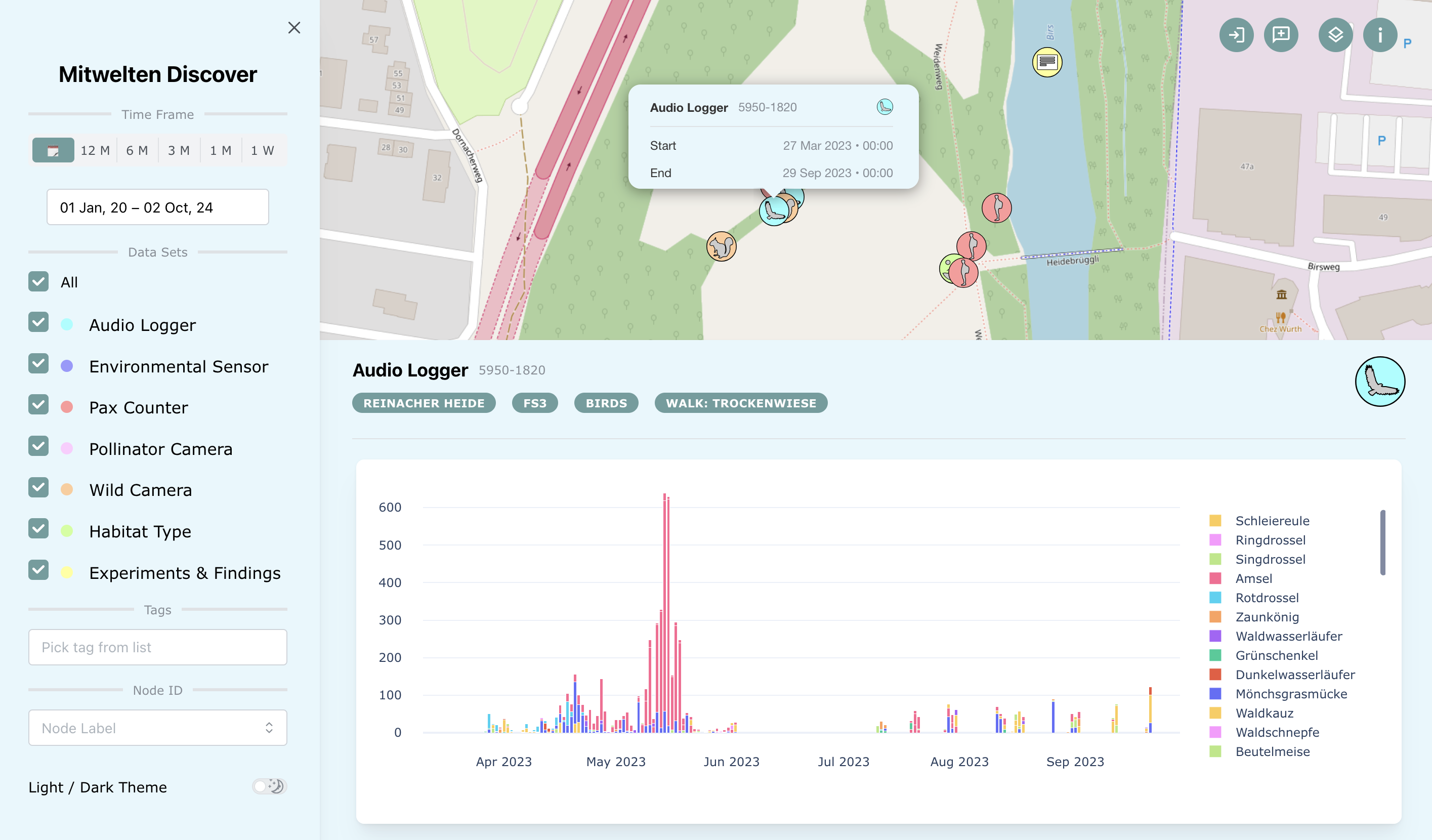The width and height of the screenshot is (1432, 840).
Task: Toggle Grünschenkel legend entry
Action: tap(1264, 655)
